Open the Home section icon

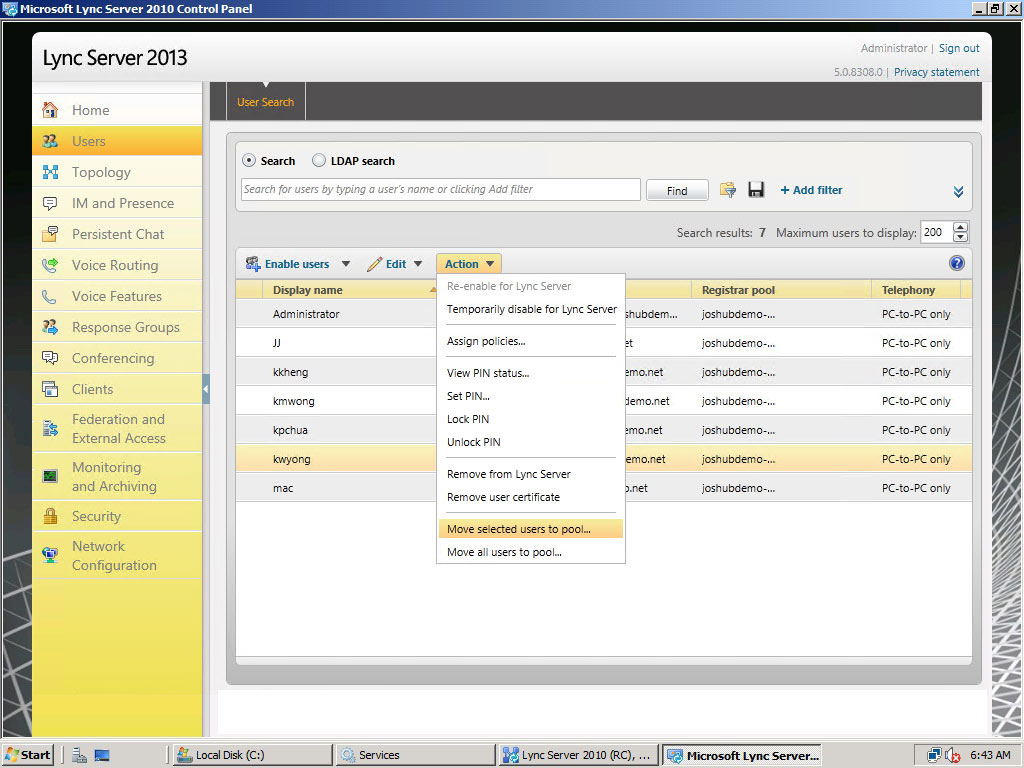tap(50, 110)
